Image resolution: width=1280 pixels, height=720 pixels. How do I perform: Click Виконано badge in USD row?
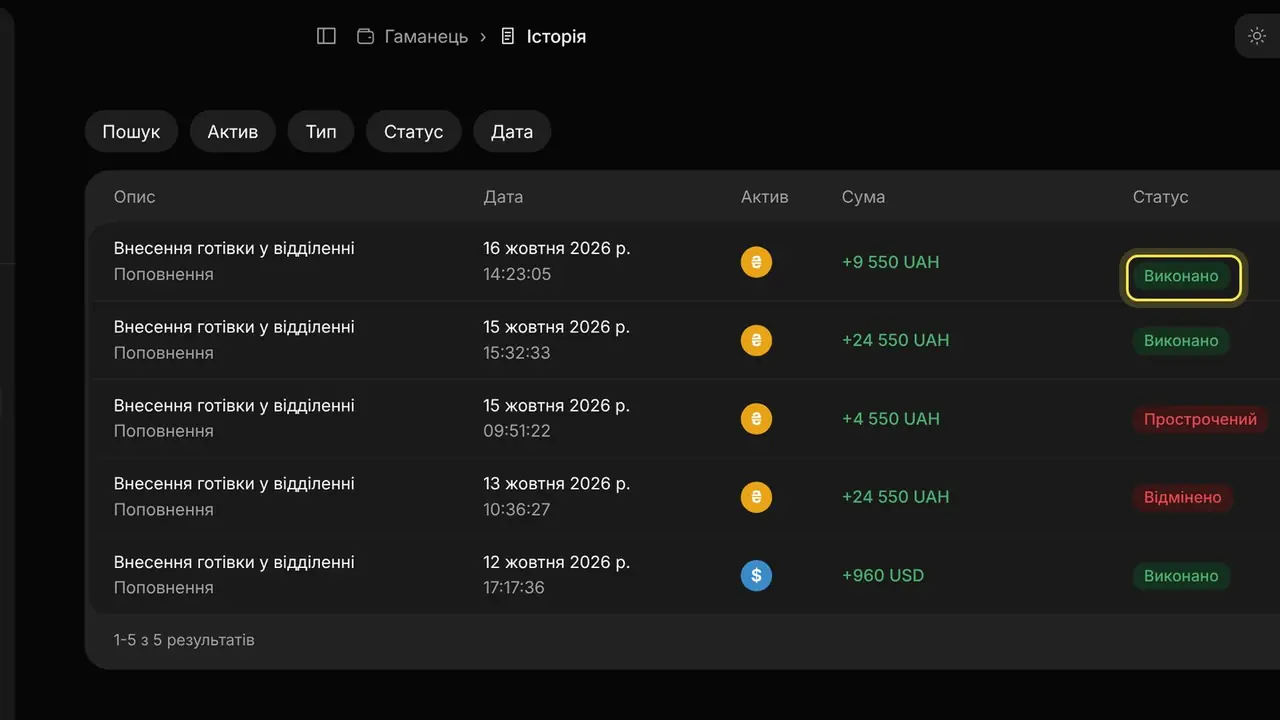[1181, 576]
